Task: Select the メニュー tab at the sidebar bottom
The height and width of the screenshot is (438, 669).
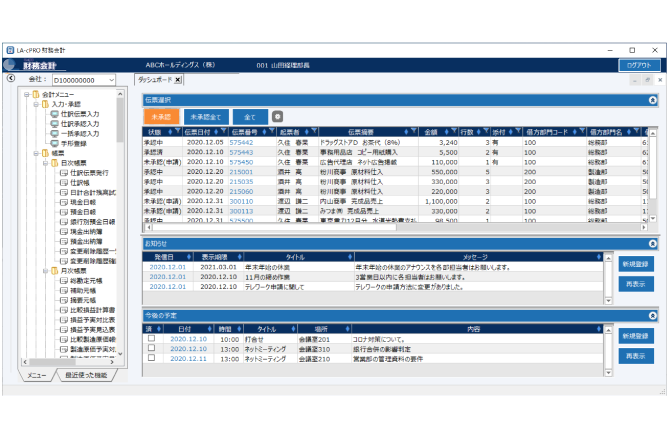Action: point(37,375)
